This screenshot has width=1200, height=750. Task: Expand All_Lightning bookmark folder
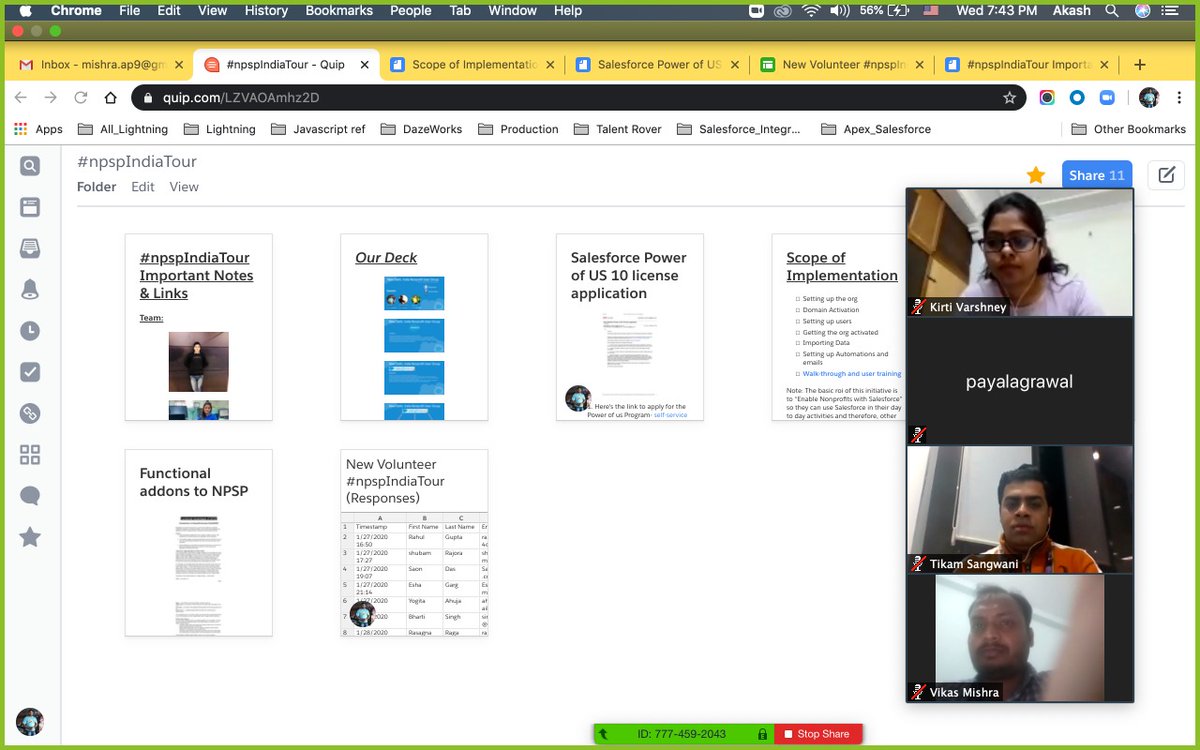122,129
